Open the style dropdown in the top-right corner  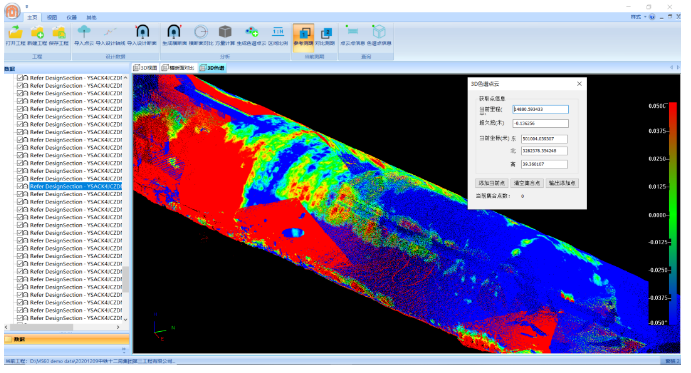638,17
